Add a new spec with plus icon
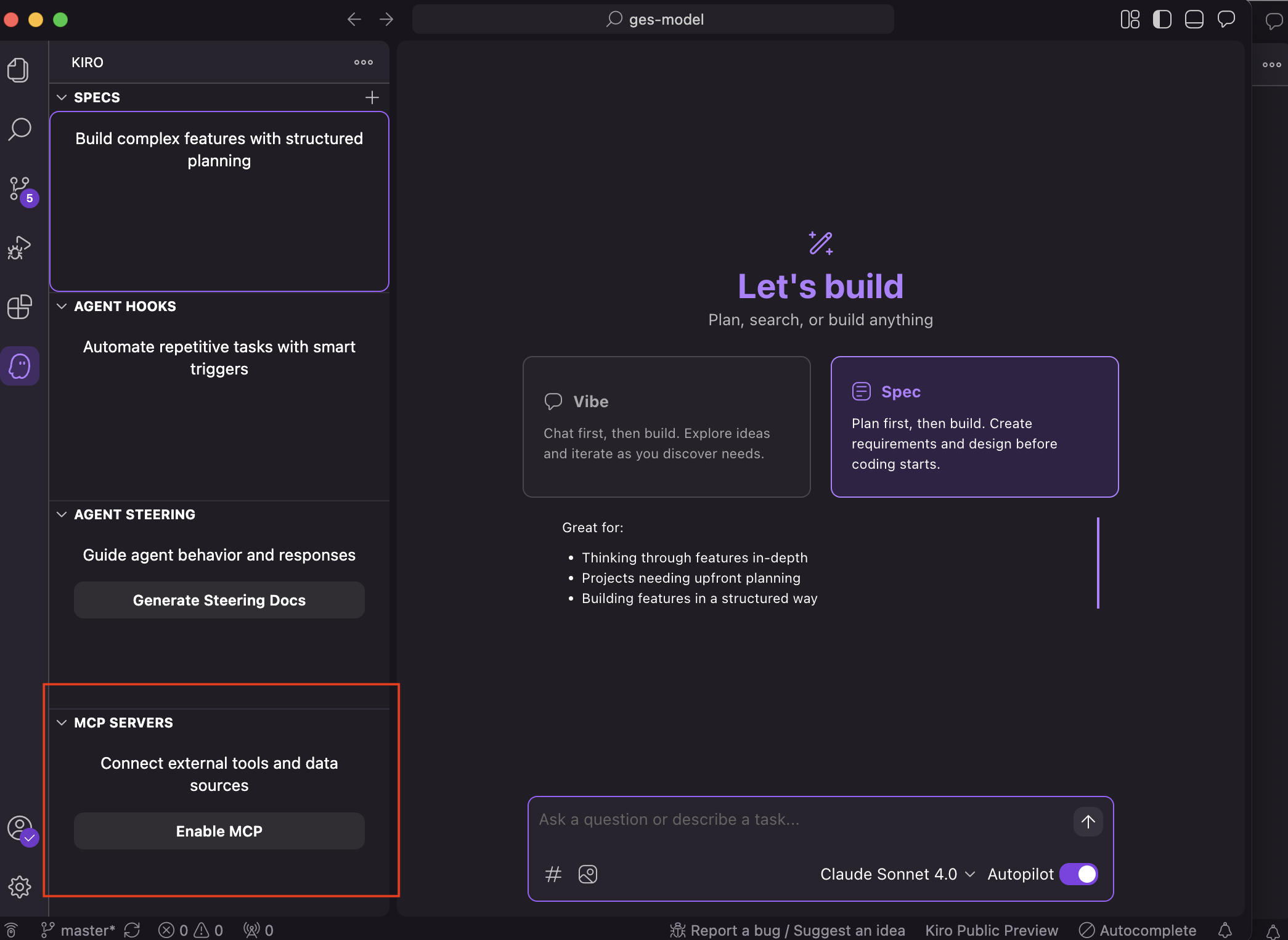This screenshot has width=1288, height=940. click(372, 97)
